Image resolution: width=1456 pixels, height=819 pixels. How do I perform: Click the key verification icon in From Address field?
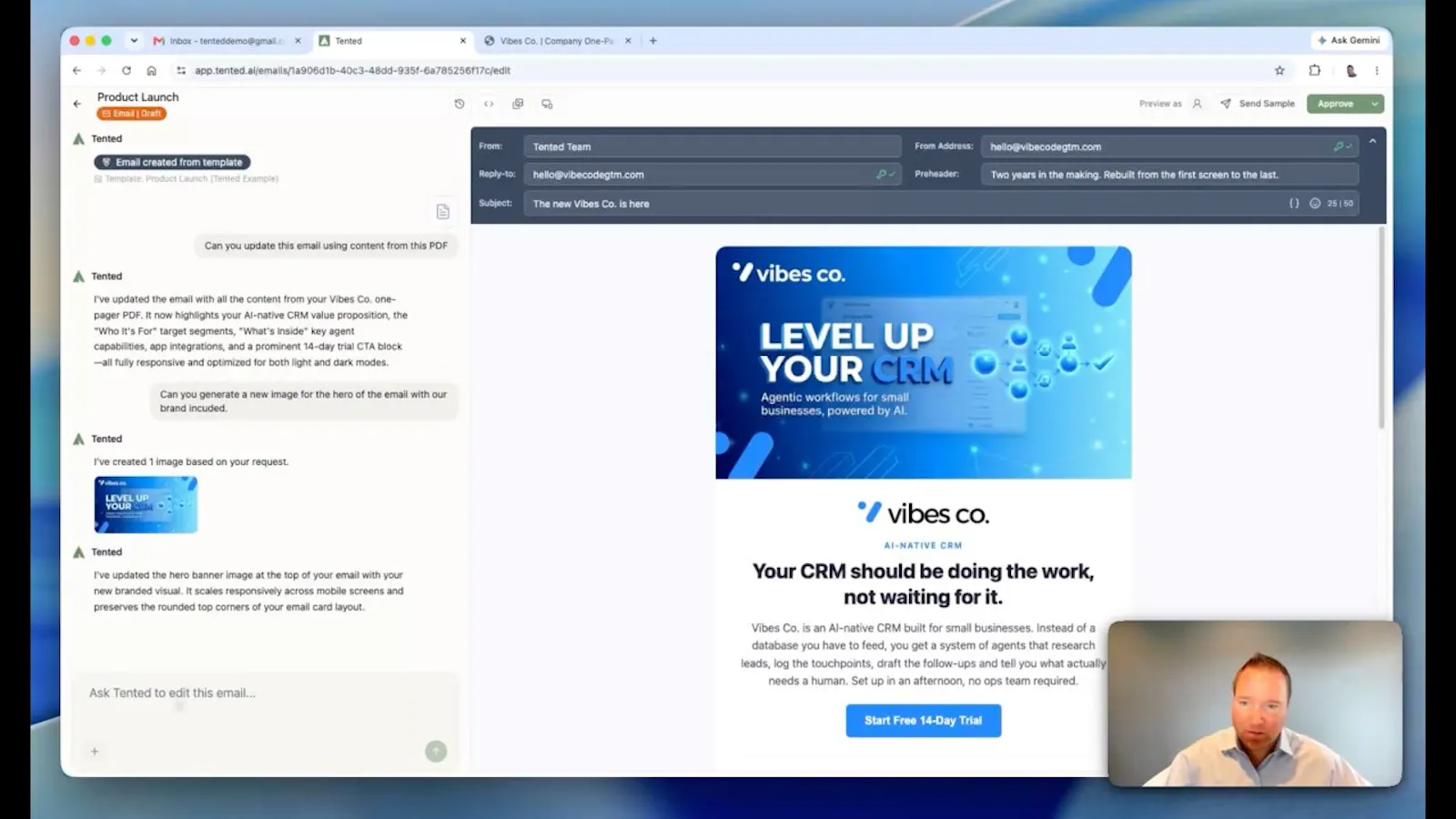point(1340,146)
